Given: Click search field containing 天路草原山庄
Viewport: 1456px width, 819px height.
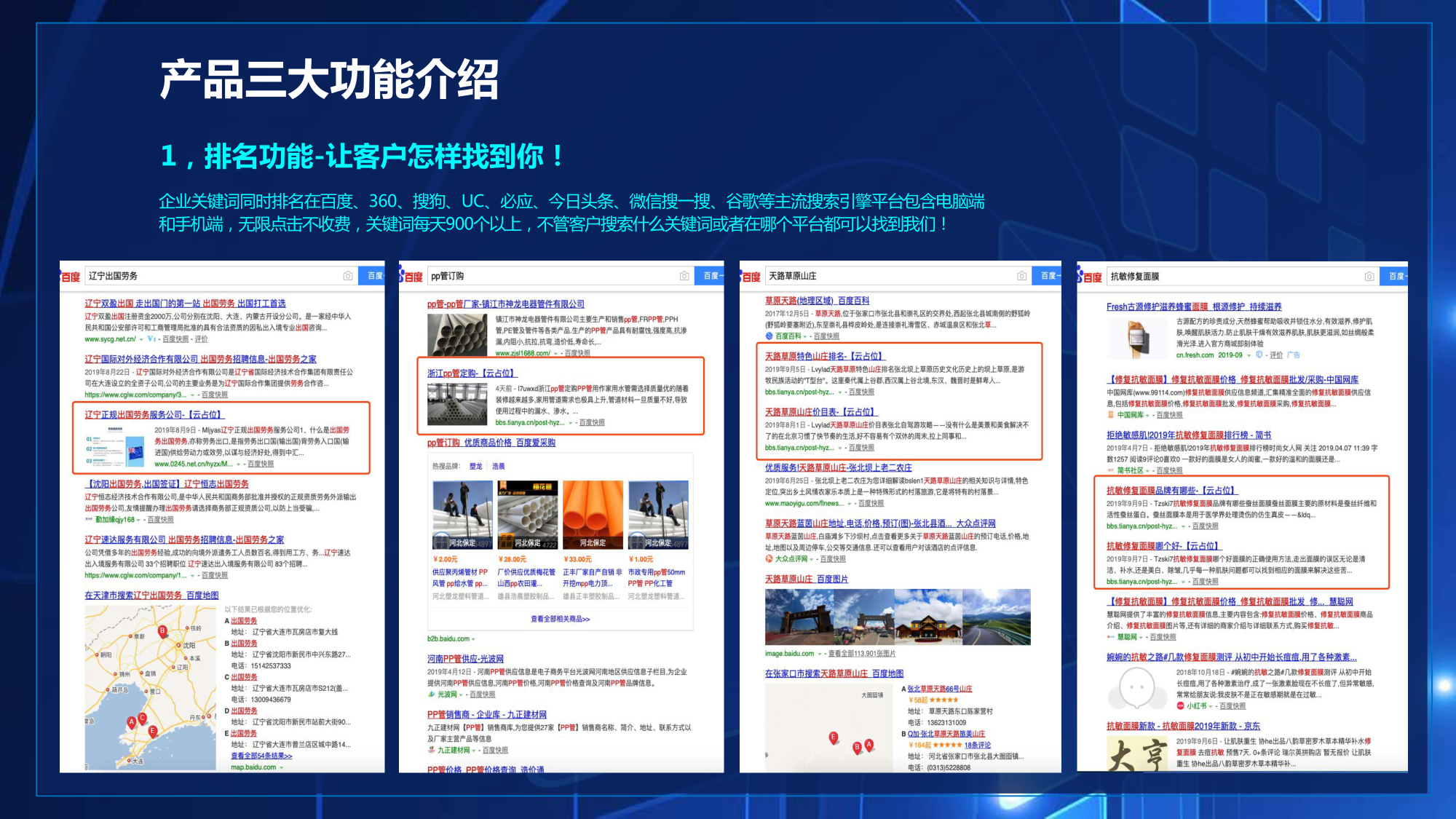Looking at the screenshot, I should (x=898, y=276).
